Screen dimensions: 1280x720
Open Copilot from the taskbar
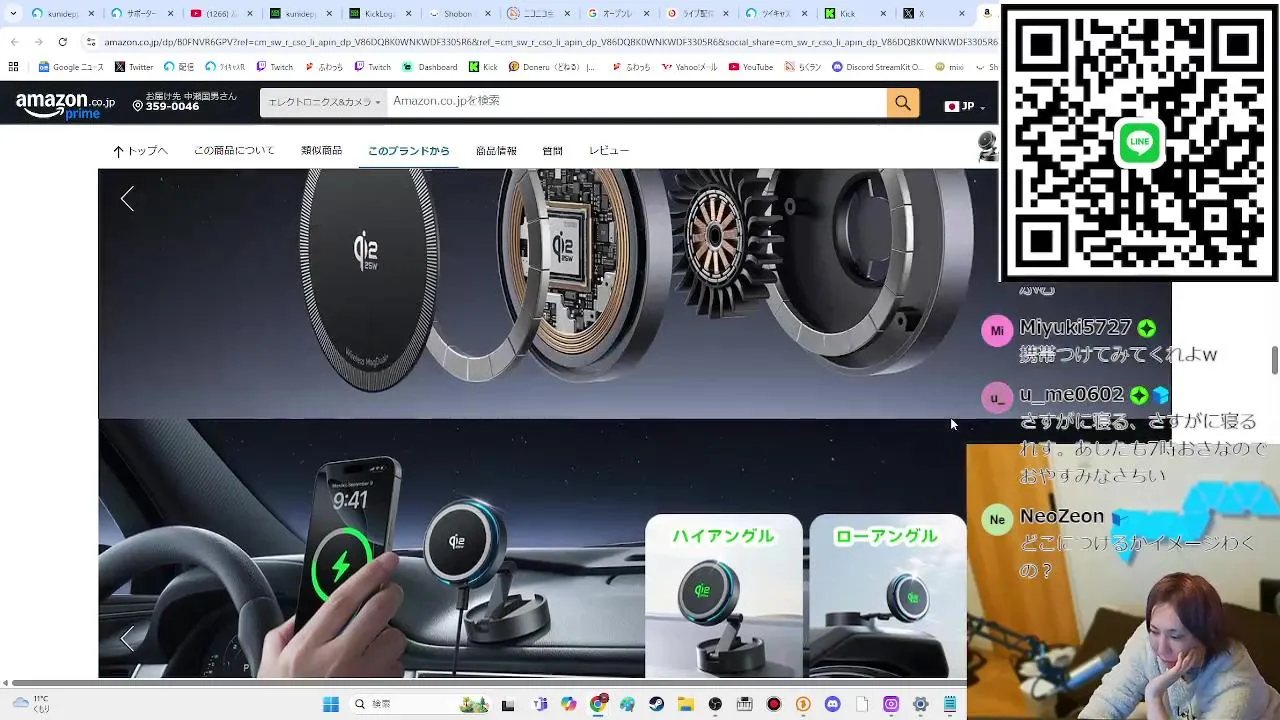(x=569, y=704)
